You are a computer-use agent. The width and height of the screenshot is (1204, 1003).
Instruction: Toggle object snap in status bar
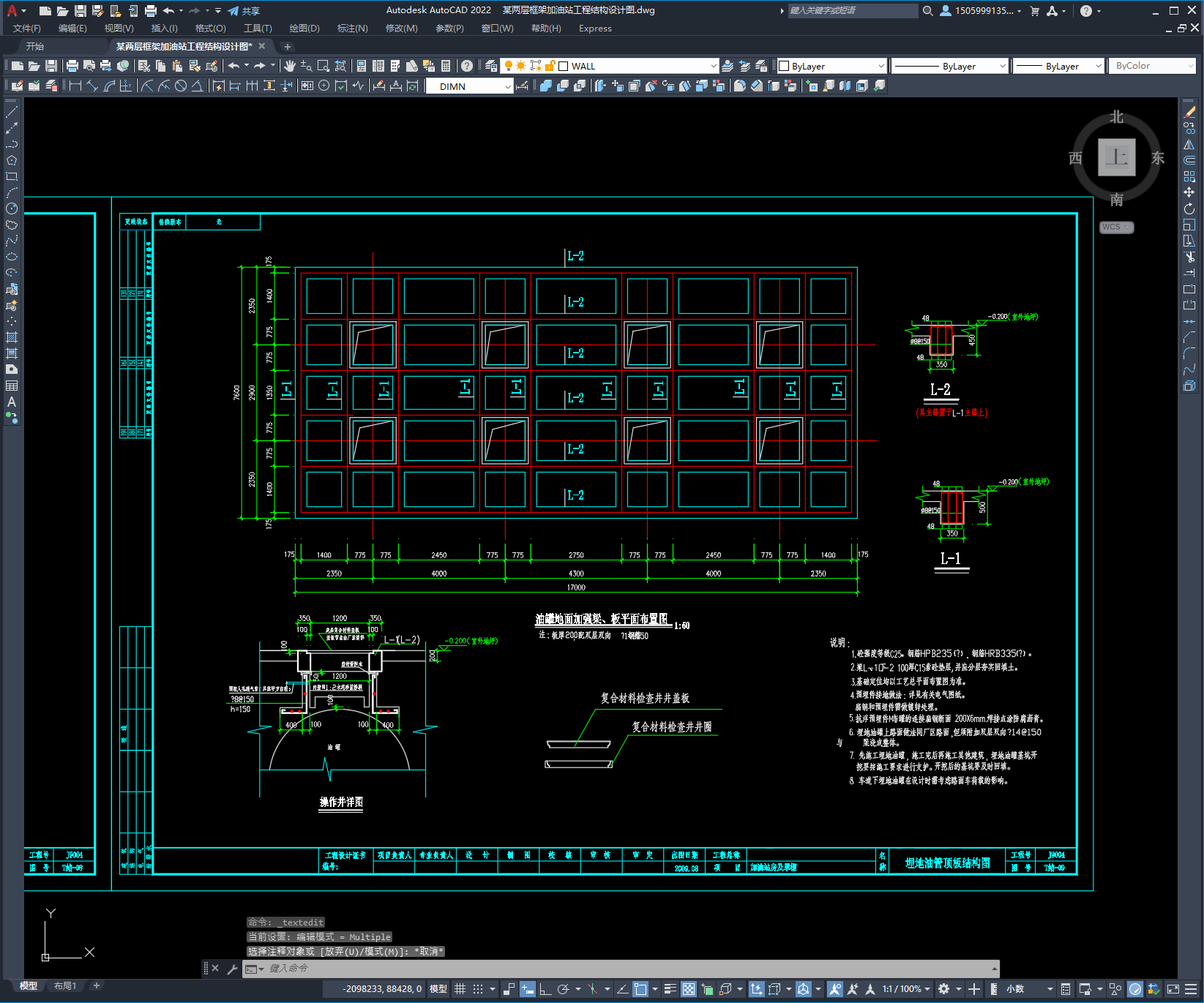coord(640,989)
